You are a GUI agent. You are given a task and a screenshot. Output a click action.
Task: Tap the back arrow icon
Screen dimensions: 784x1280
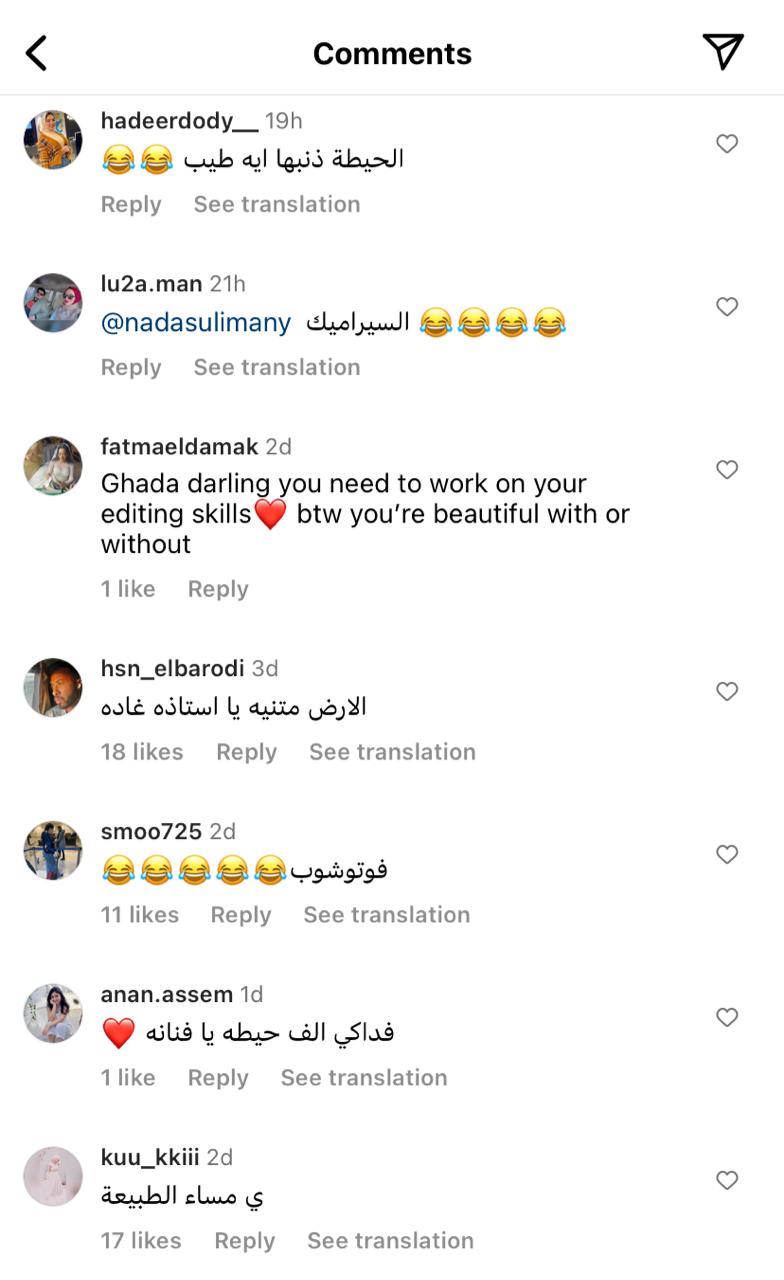(x=36, y=53)
